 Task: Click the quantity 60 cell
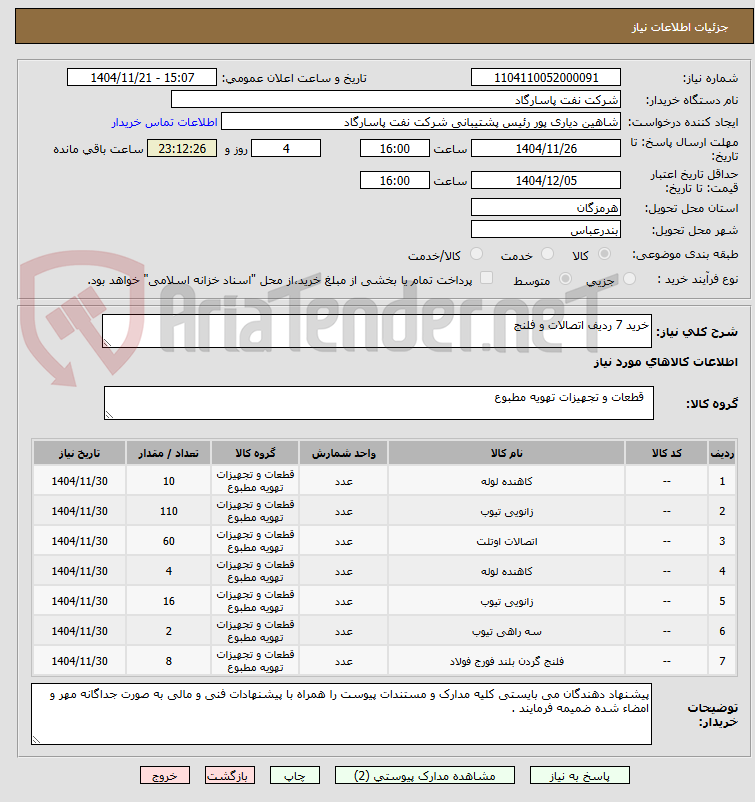[x=169, y=541]
